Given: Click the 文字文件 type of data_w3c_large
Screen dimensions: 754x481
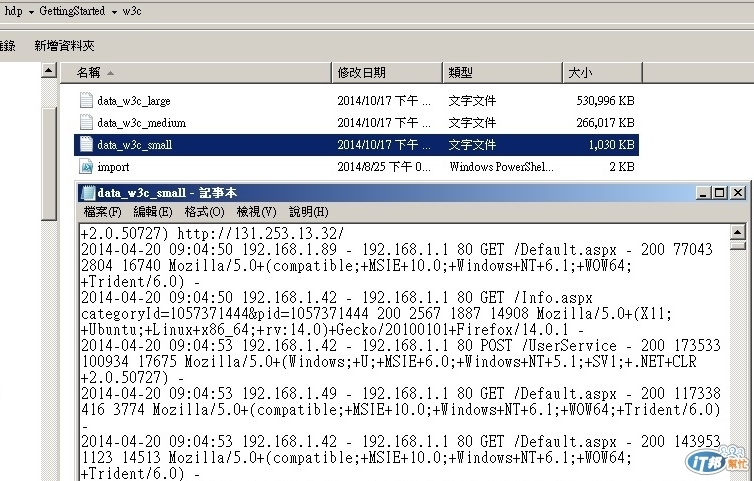Looking at the screenshot, I should click(472, 101).
